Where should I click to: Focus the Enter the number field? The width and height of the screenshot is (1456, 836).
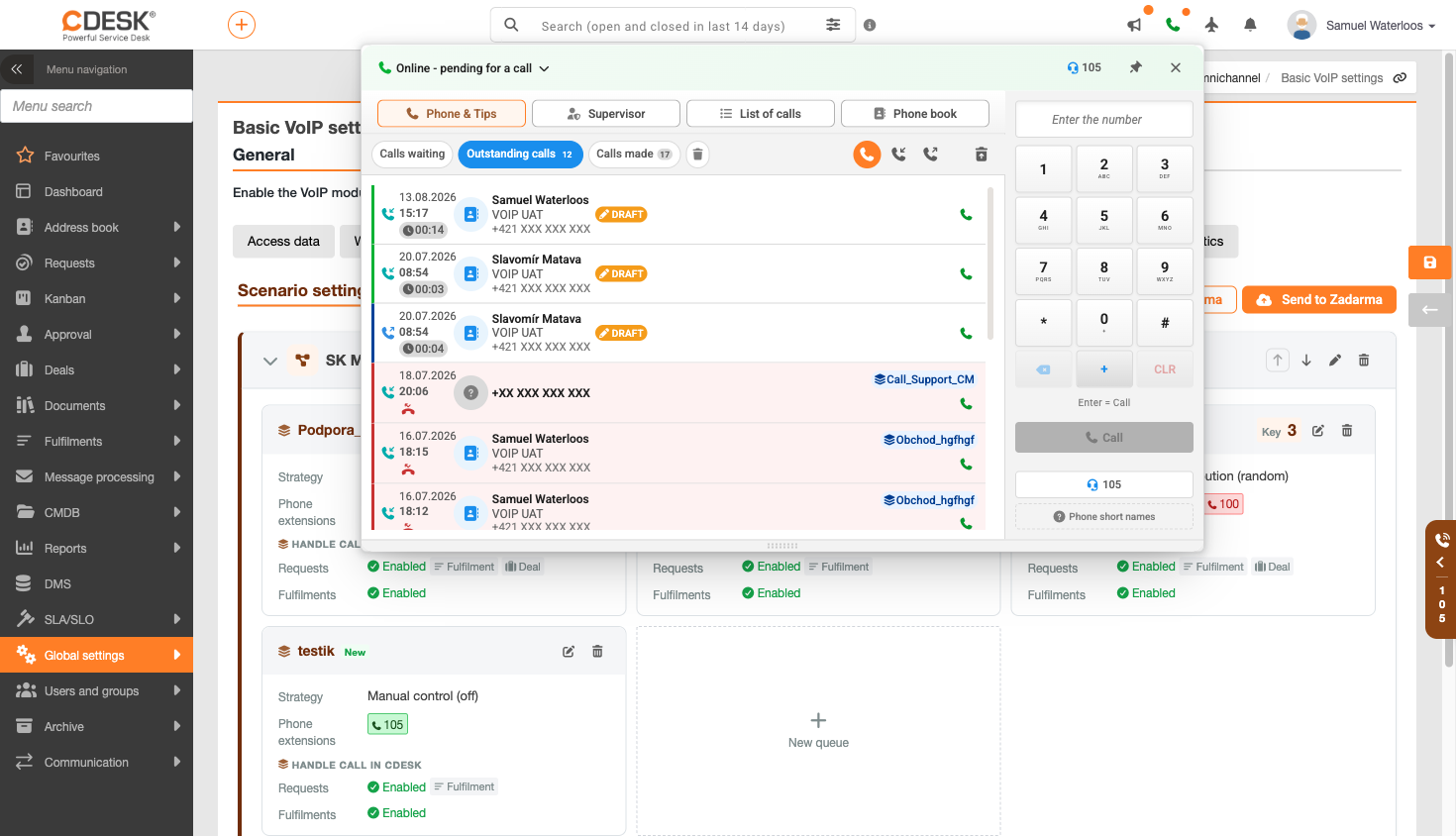tap(1104, 120)
